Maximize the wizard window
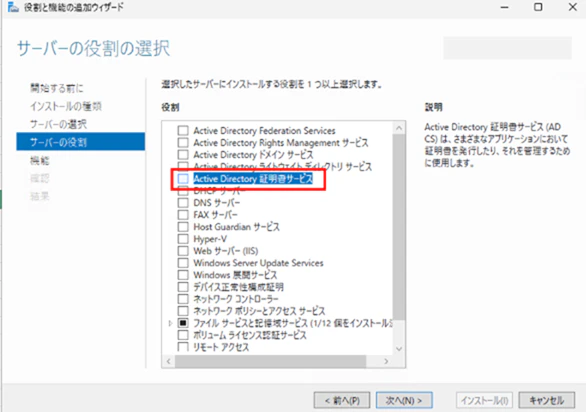The image size is (586, 412). pyautogui.click(x=538, y=7)
